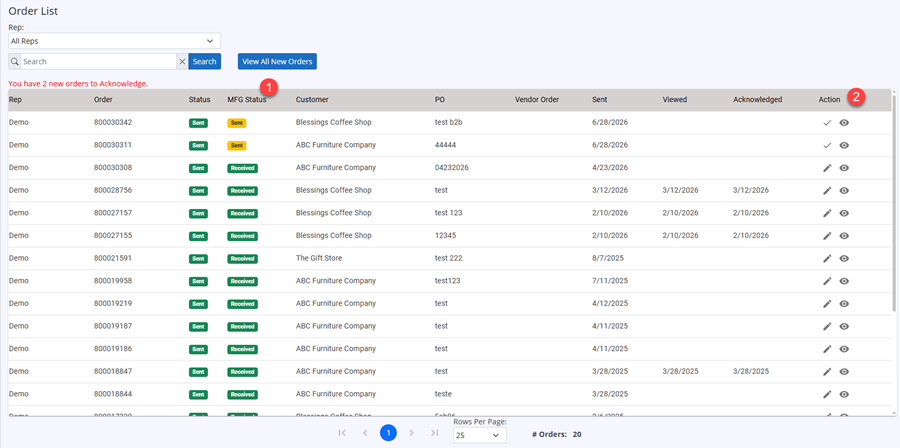The width and height of the screenshot is (900, 448).
Task: Edit order 800019186 with the pencil icon
Action: tap(827, 349)
